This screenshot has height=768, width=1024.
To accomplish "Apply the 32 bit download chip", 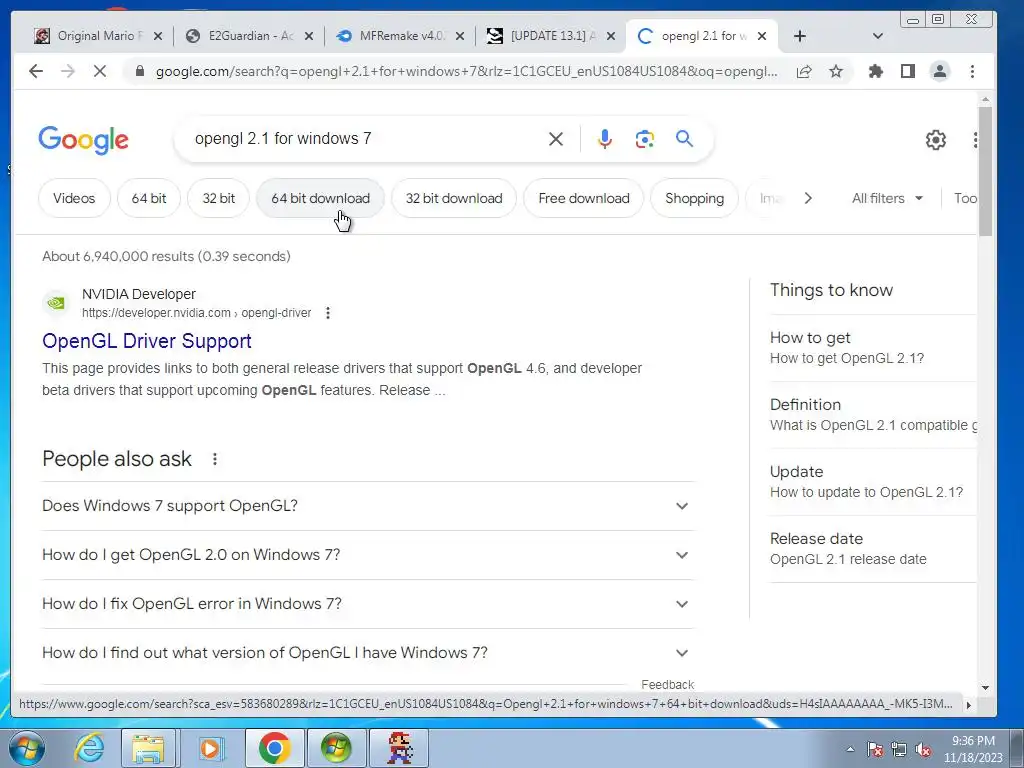I will [x=454, y=198].
